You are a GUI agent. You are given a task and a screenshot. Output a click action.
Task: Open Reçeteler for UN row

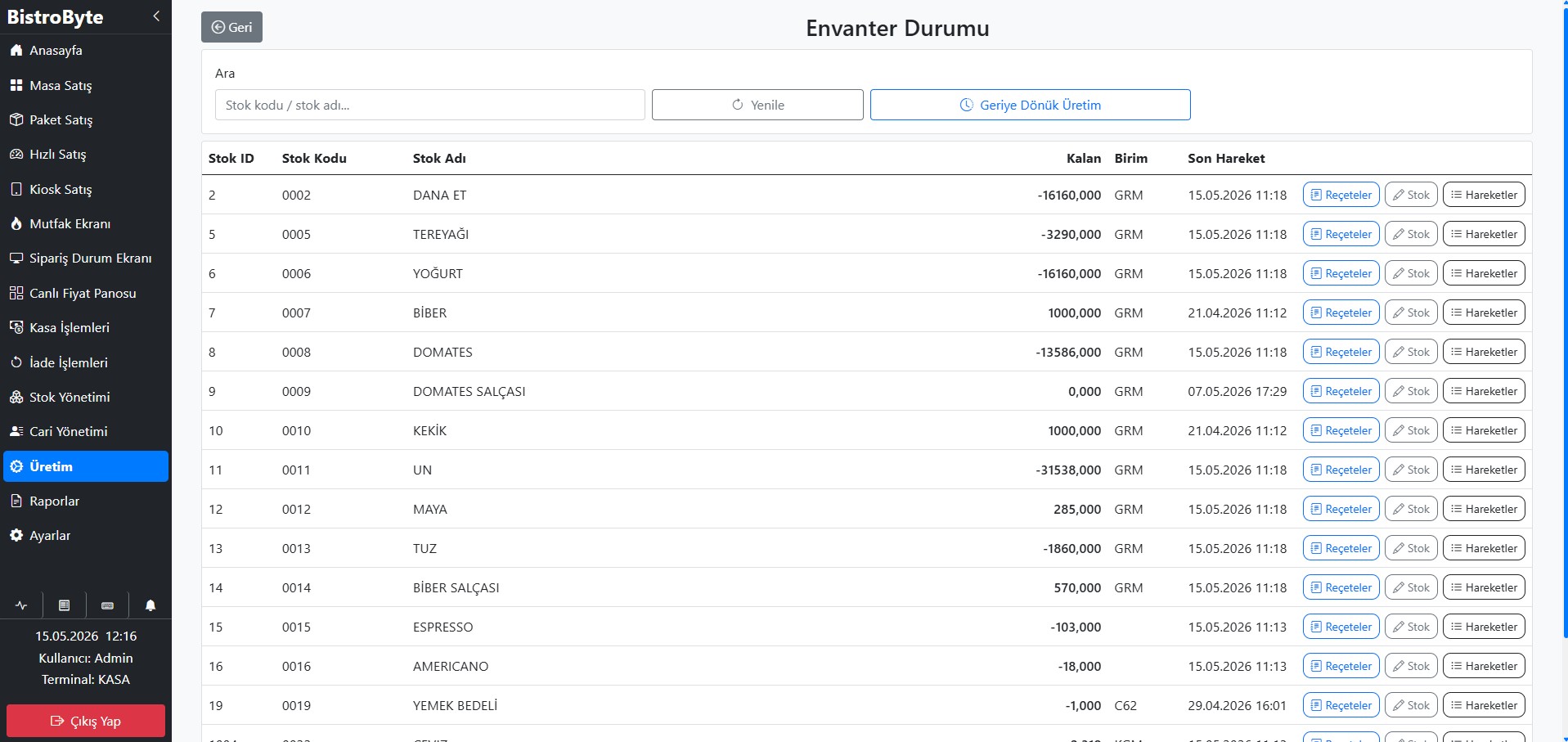1341,470
